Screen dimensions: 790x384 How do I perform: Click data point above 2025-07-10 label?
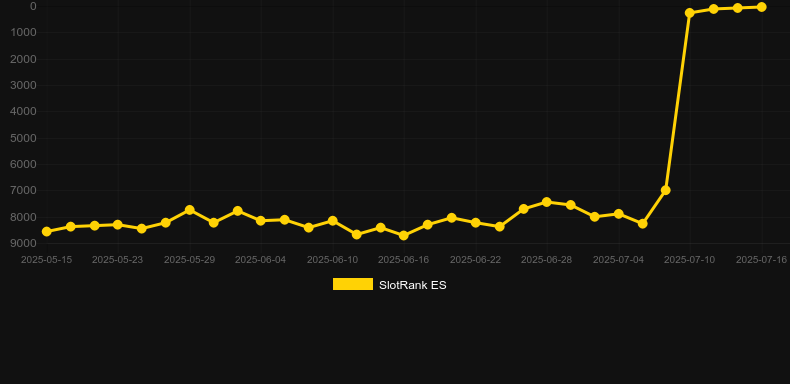(x=690, y=13)
